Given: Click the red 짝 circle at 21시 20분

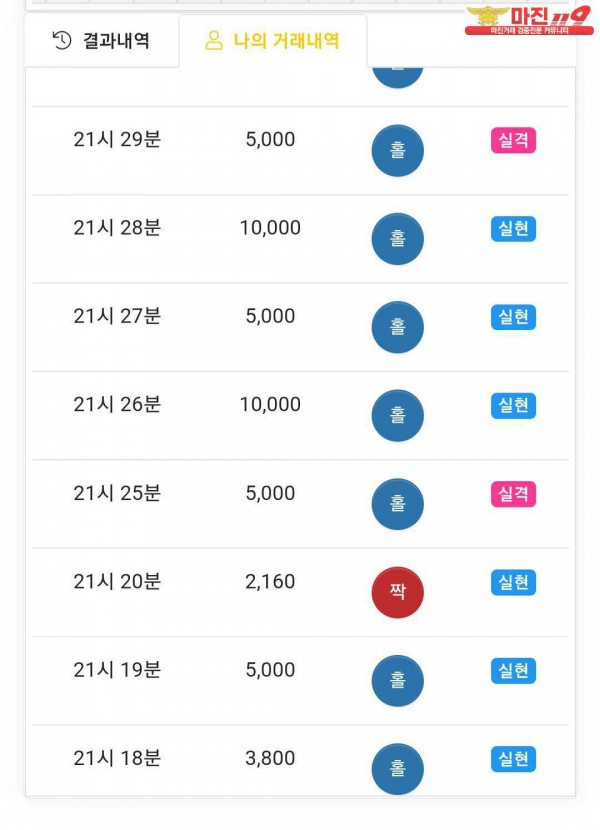Looking at the screenshot, I should tap(398, 592).
